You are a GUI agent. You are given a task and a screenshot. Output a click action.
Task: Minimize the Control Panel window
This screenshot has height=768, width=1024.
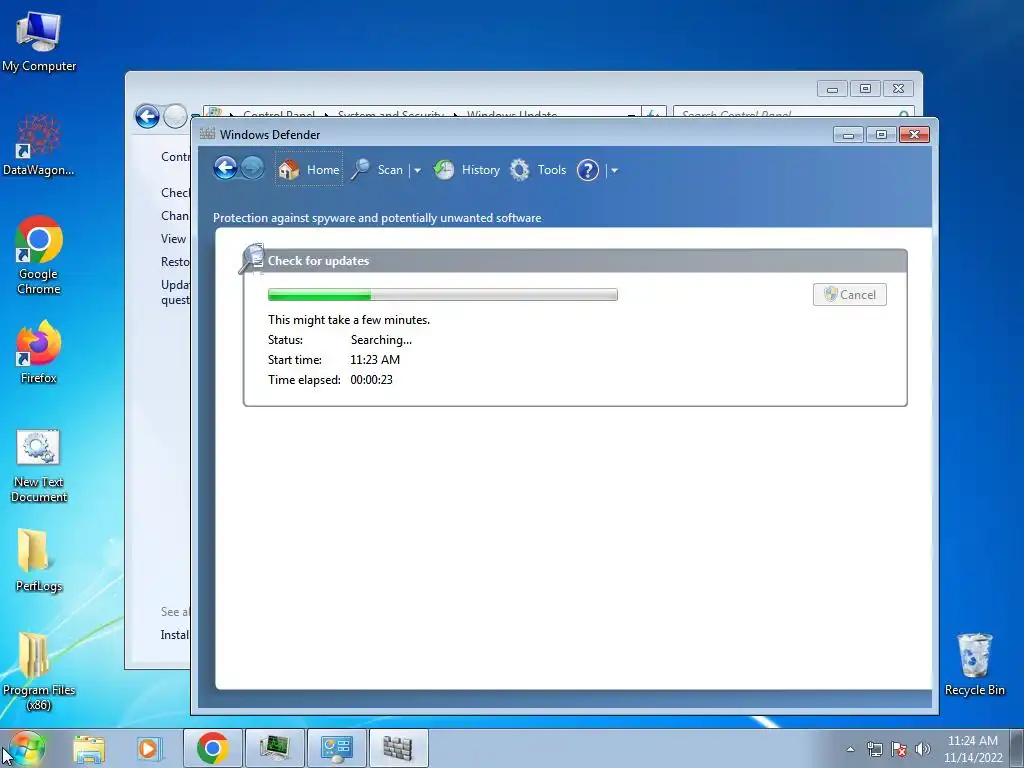click(x=832, y=89)
